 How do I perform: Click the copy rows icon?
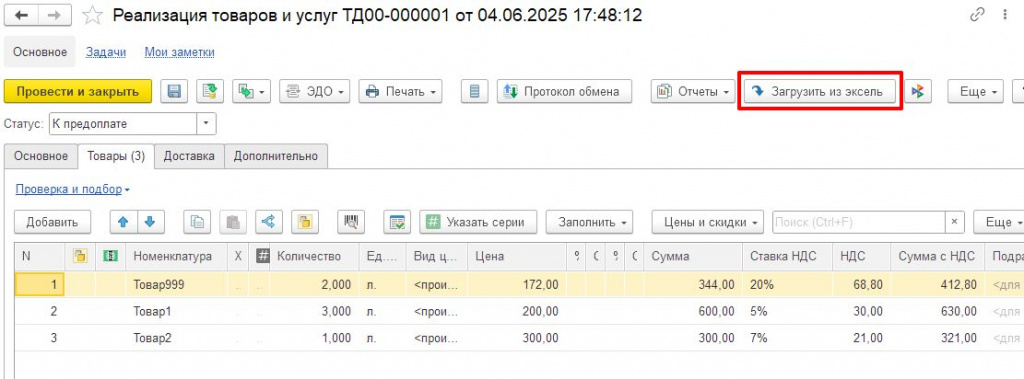tap(197, 222)
